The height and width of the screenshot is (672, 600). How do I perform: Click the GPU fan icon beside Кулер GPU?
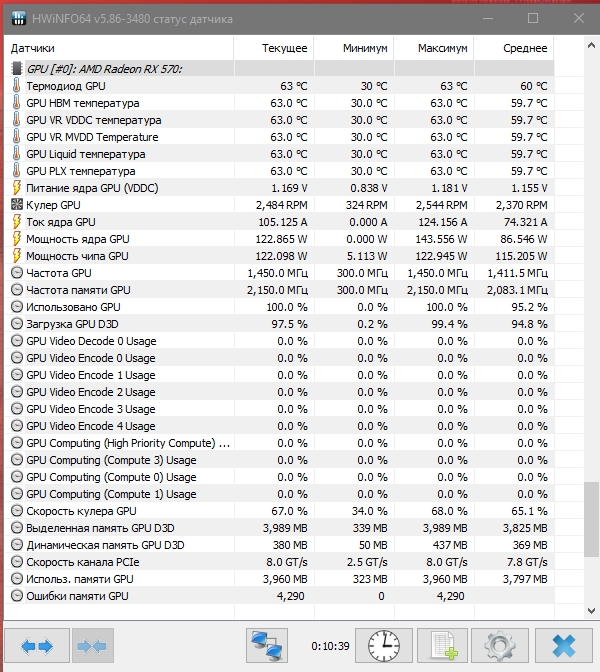pos(16,205)
